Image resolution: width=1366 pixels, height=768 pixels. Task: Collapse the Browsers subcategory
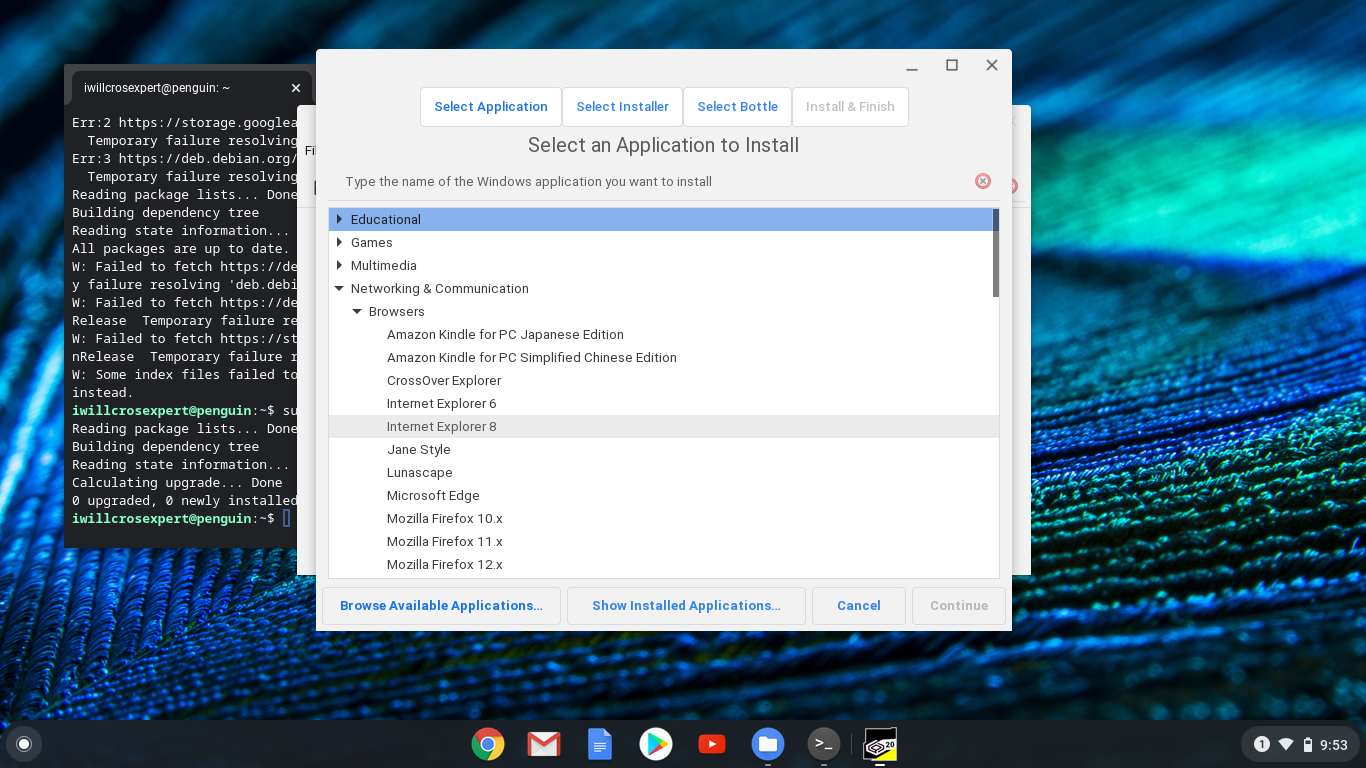358,311
